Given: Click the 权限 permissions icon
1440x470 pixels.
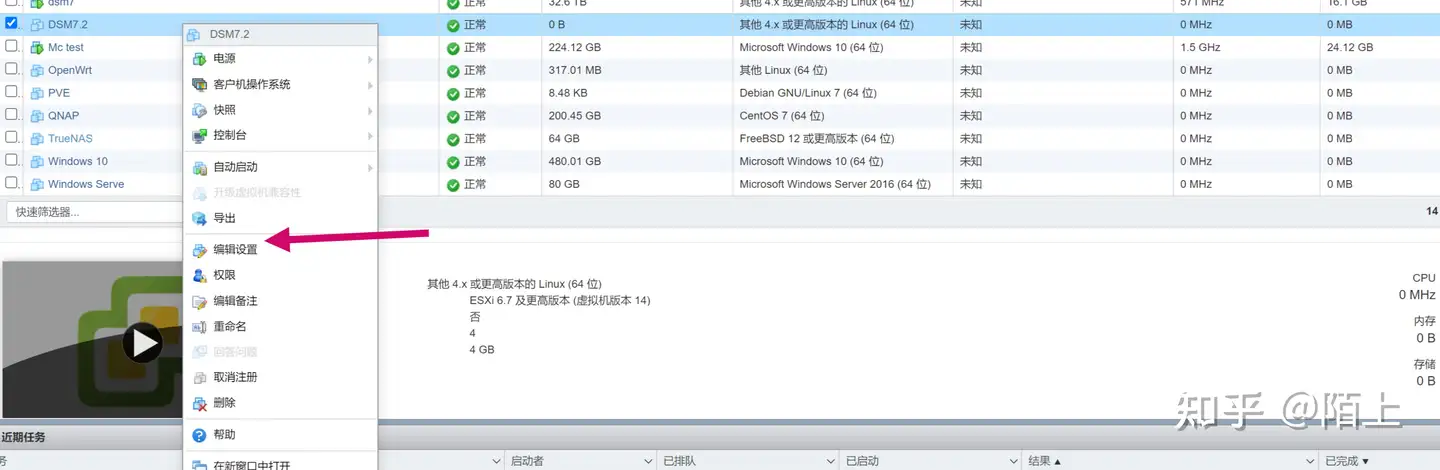Looking at the screenshot, I should tap(199, 275).
